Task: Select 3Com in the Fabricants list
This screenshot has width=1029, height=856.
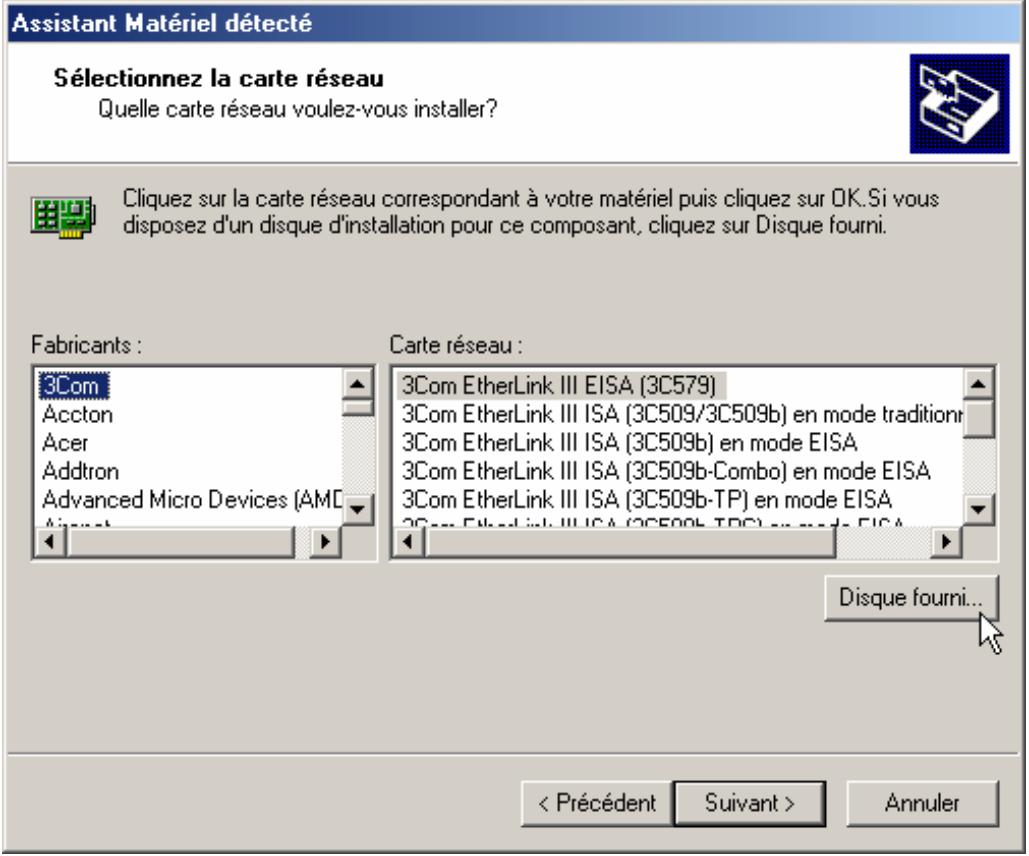Action: (74, 385)
